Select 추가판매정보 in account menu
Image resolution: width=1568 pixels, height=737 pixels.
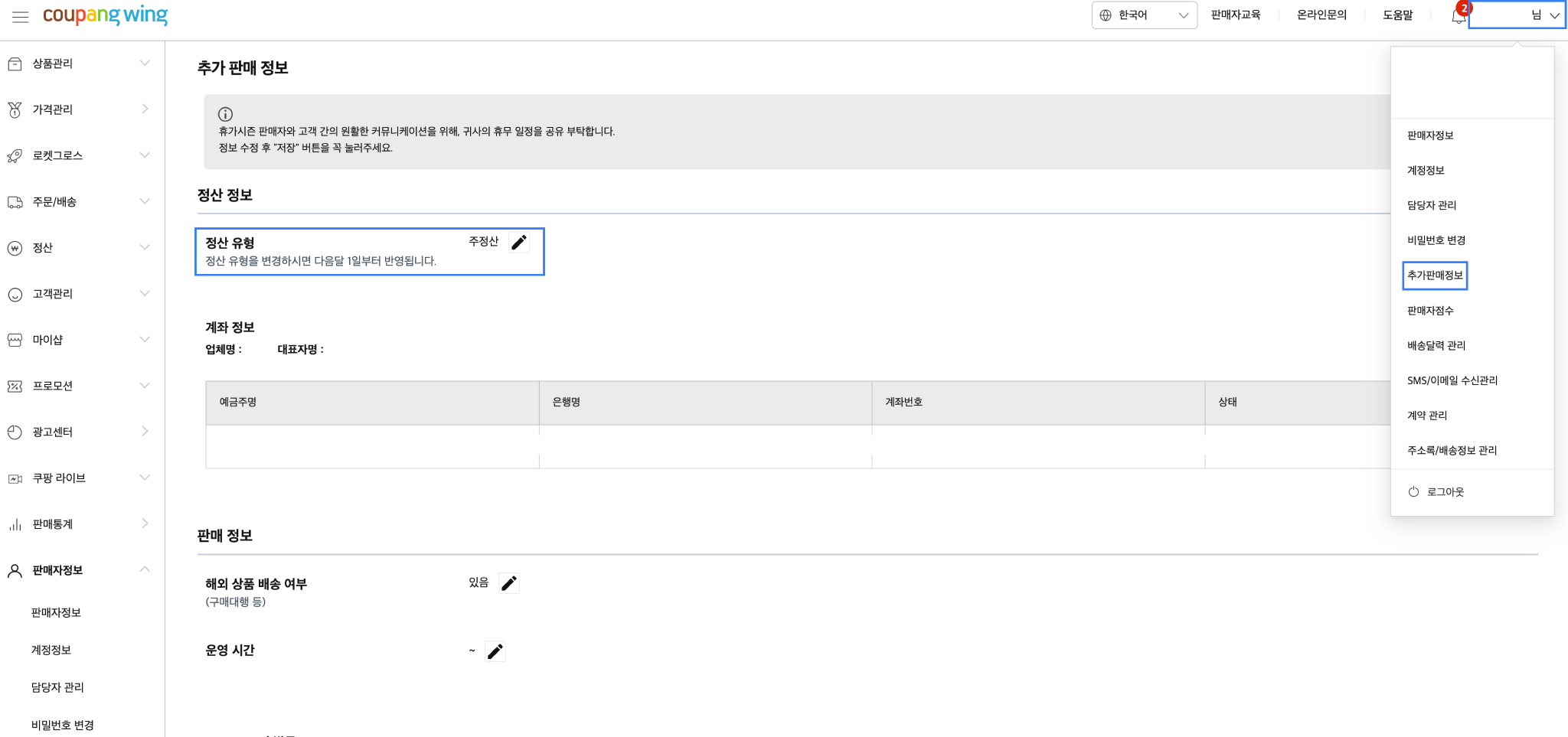1435,276
